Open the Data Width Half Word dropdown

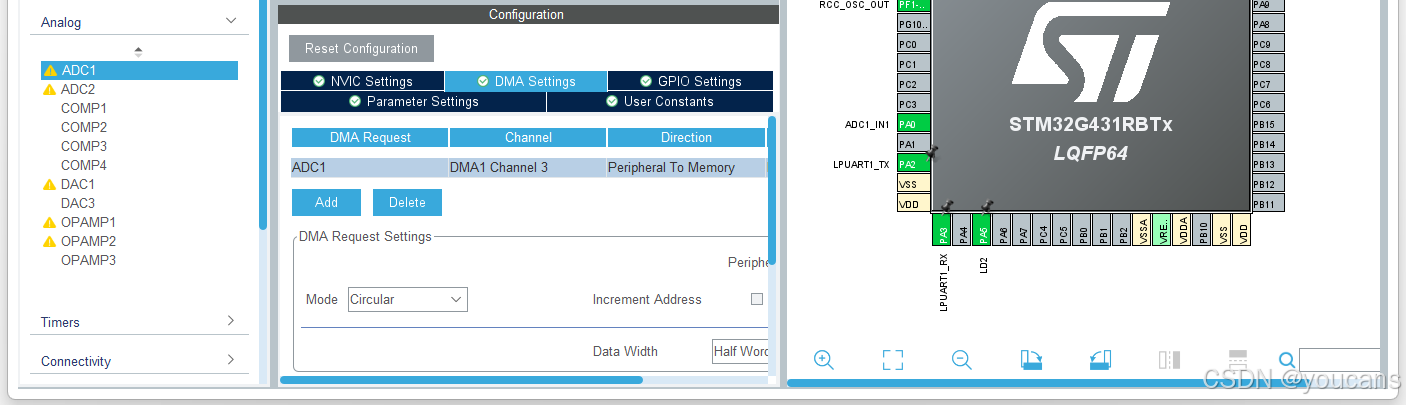point(740,351)
